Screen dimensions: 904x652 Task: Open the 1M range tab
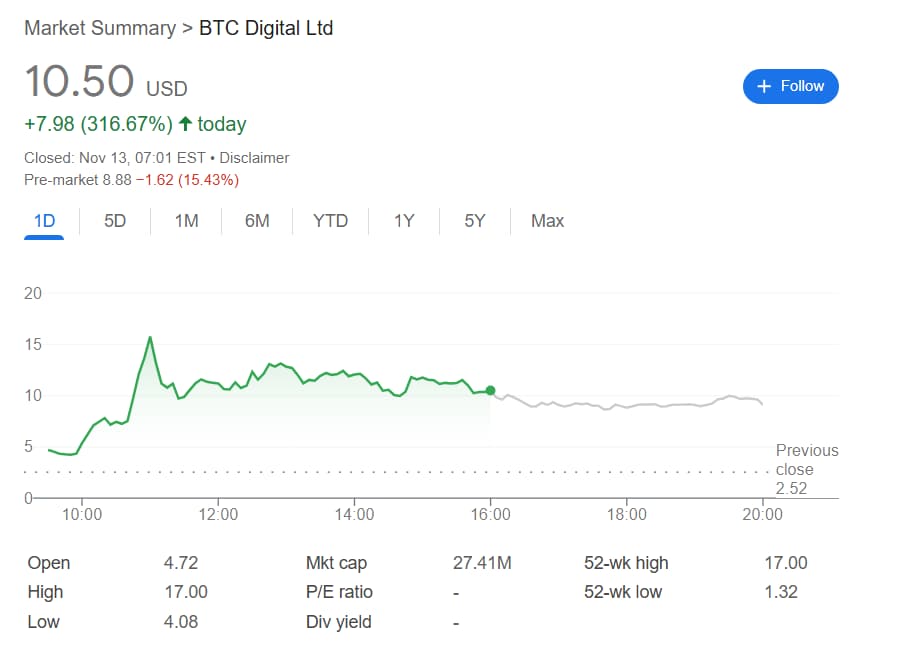[186, 221]
